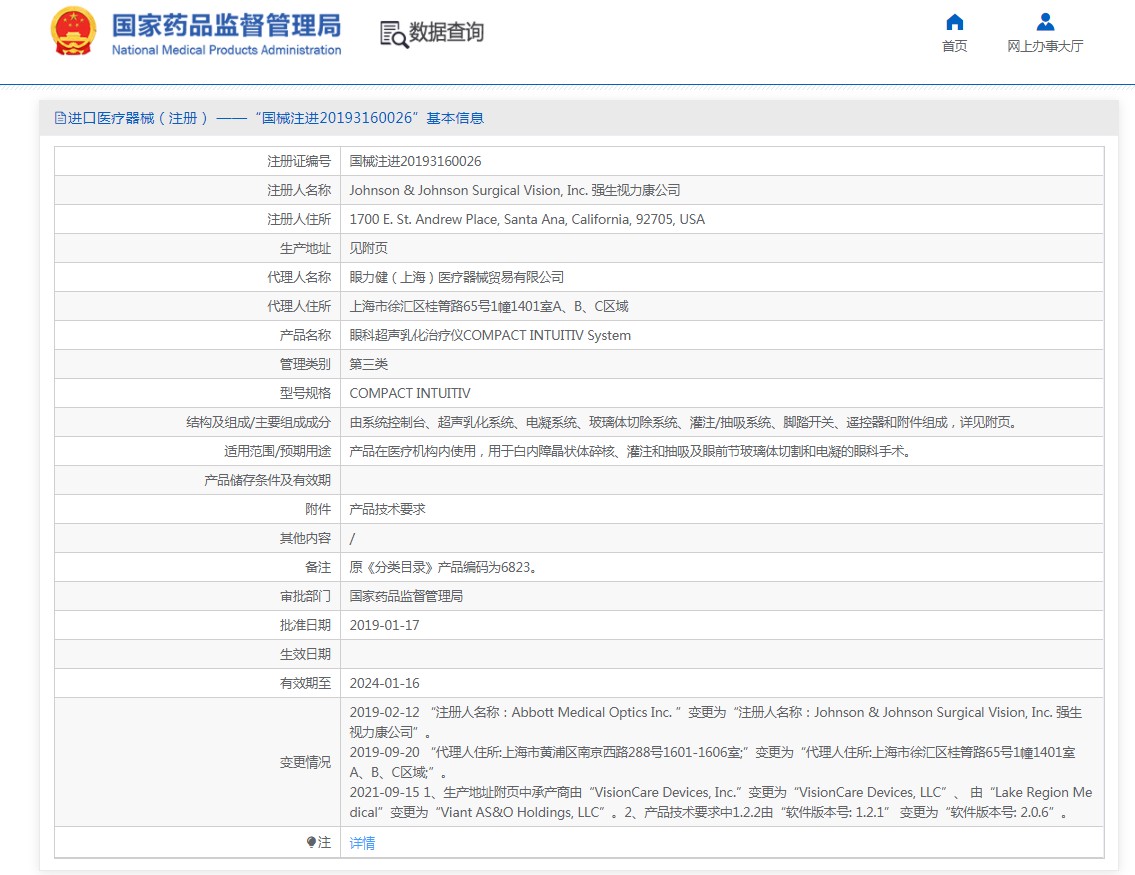1135x875 pixels.
Task: Open the 数据查询 section title
Action: (x=447, y=33)
